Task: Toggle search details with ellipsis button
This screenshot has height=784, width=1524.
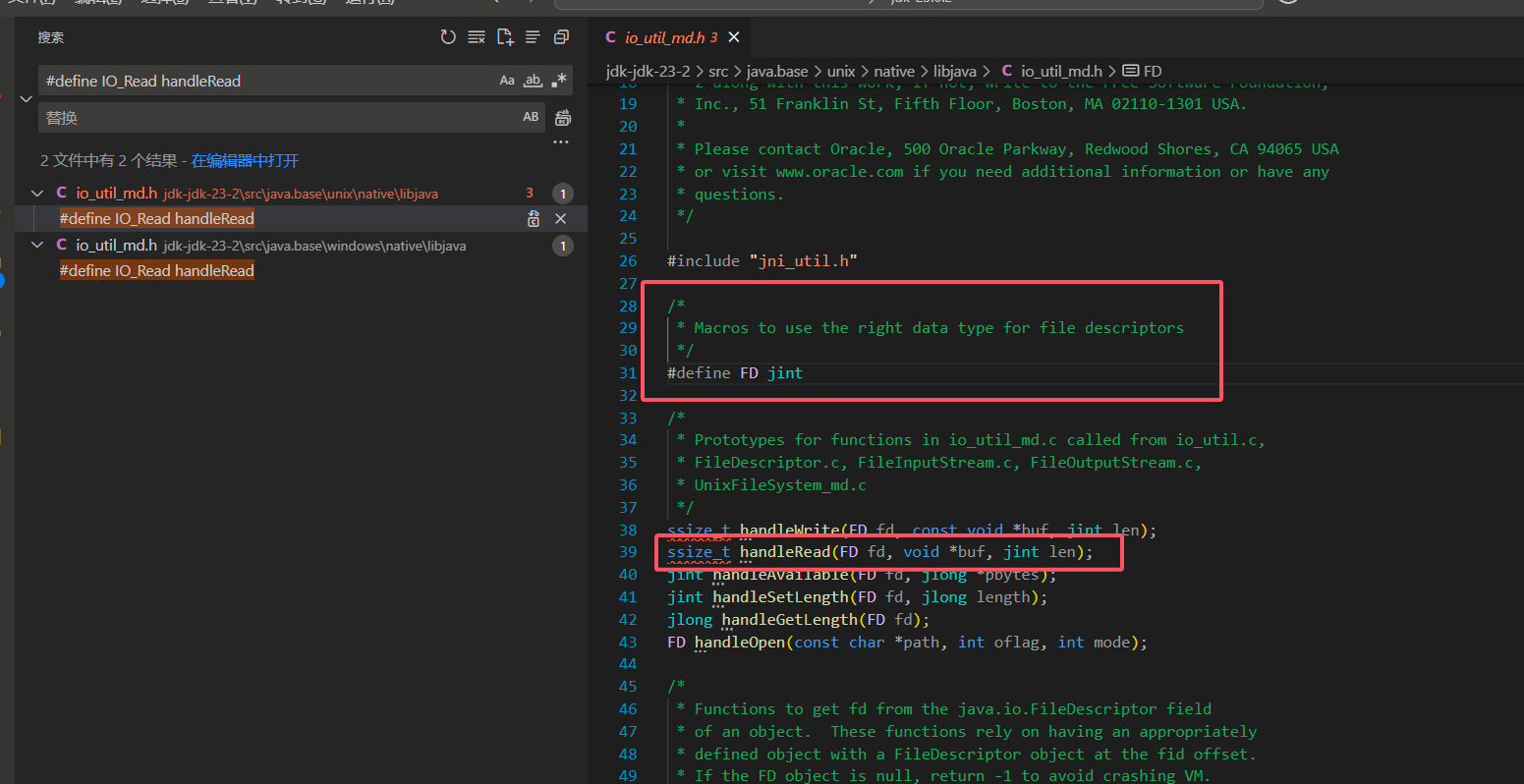Action: (x=561, y=142)
